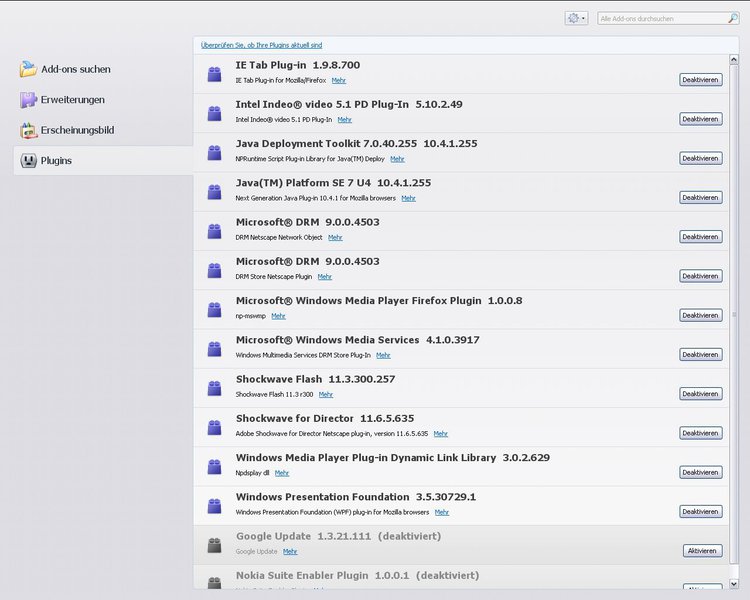
Task: Open Mehr link for IE Tab Plug-in
Action: tap(339, 80)
